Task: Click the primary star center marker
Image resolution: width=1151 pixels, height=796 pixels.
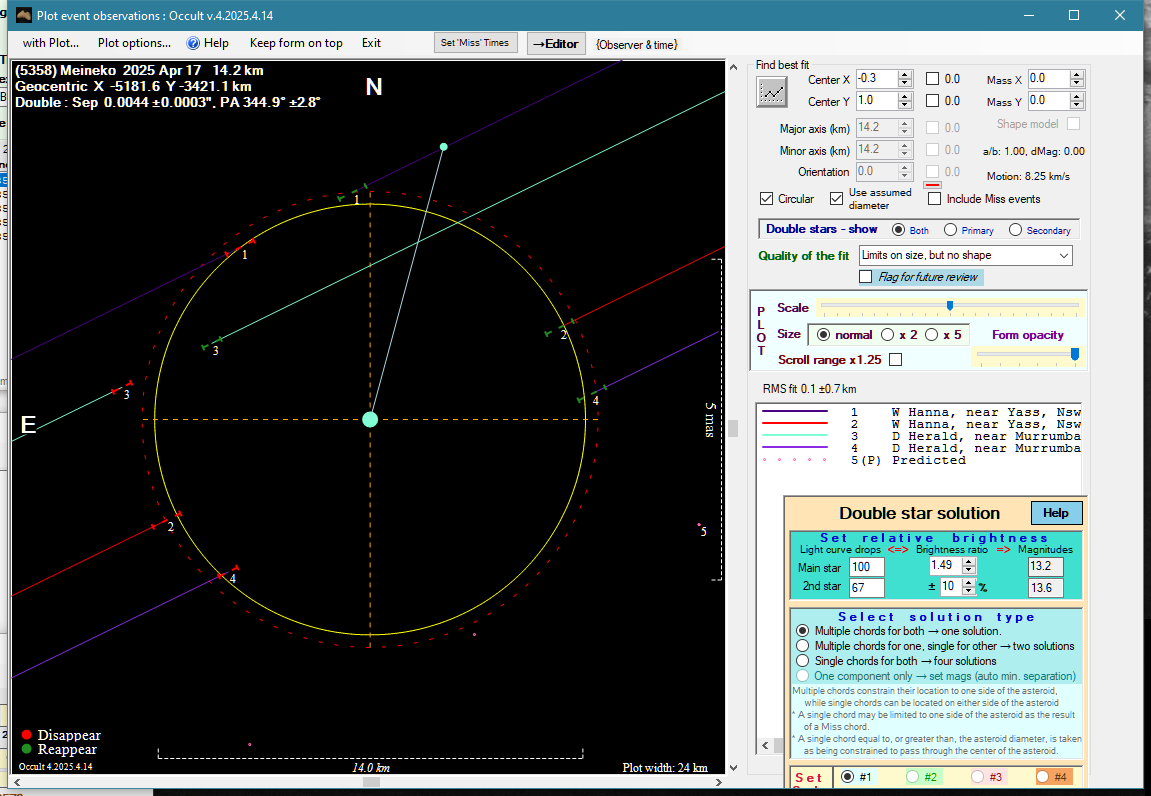Action: tap(370, 419)
